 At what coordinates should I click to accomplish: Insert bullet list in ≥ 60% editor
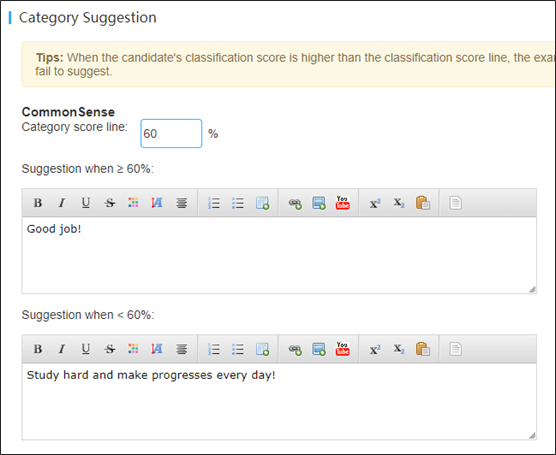pyautogui.click(x=238, y=203)
